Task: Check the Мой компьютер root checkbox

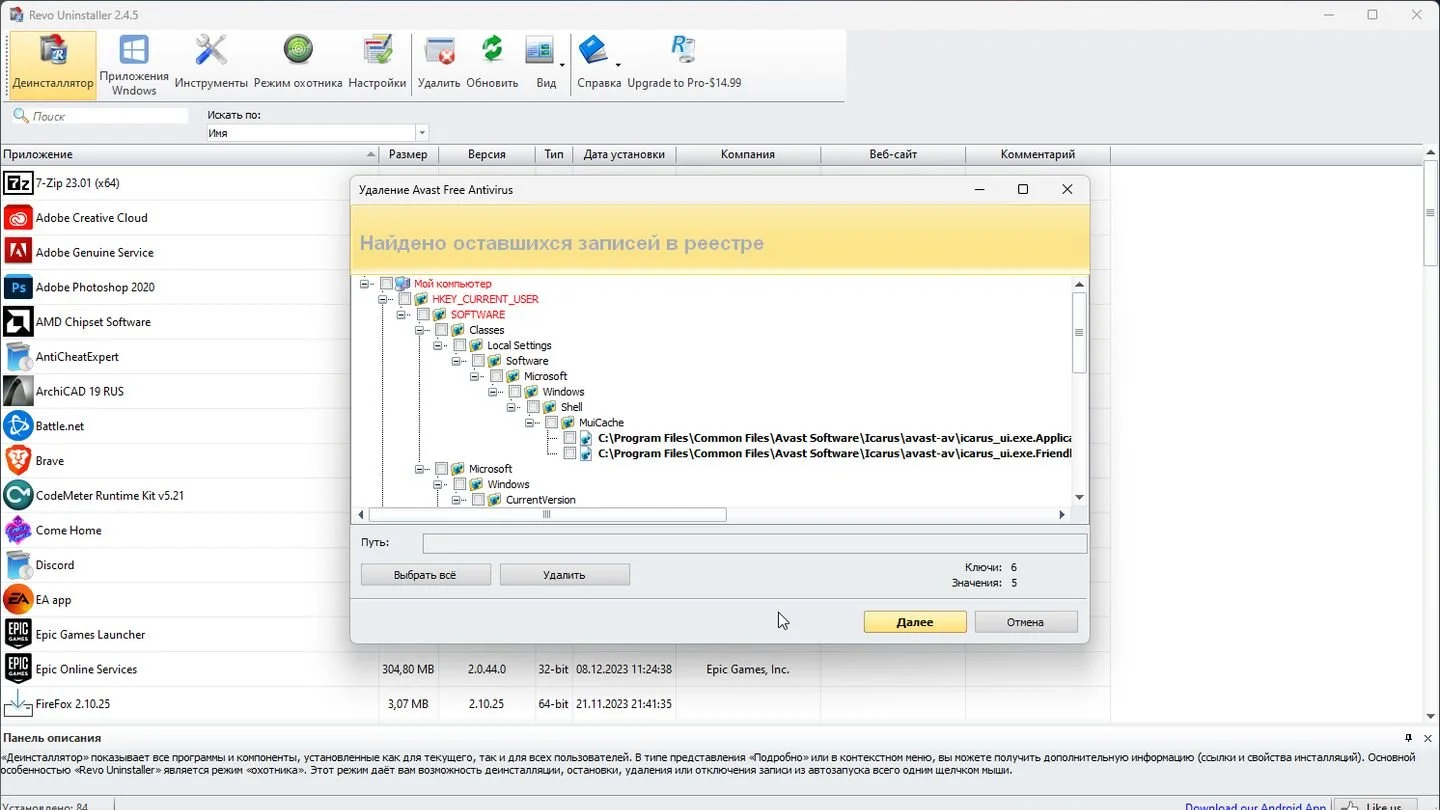Action: tap(387, 284)
